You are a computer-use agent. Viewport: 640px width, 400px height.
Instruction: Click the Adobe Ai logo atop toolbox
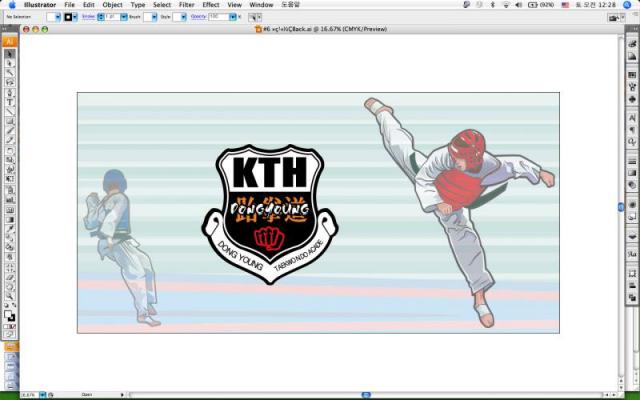coord(10,42)
